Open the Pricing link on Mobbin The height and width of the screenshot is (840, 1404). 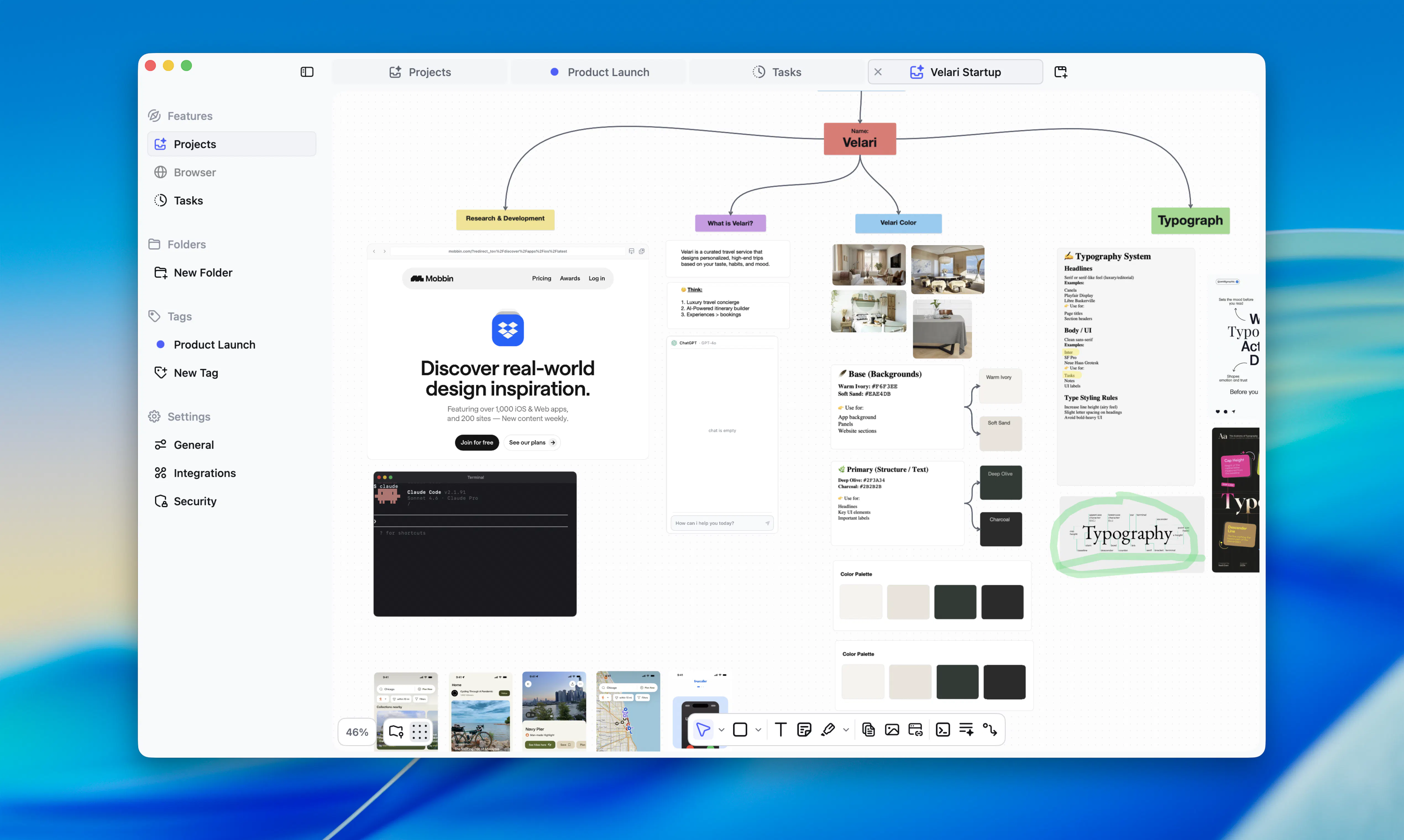tap(541, 279)
